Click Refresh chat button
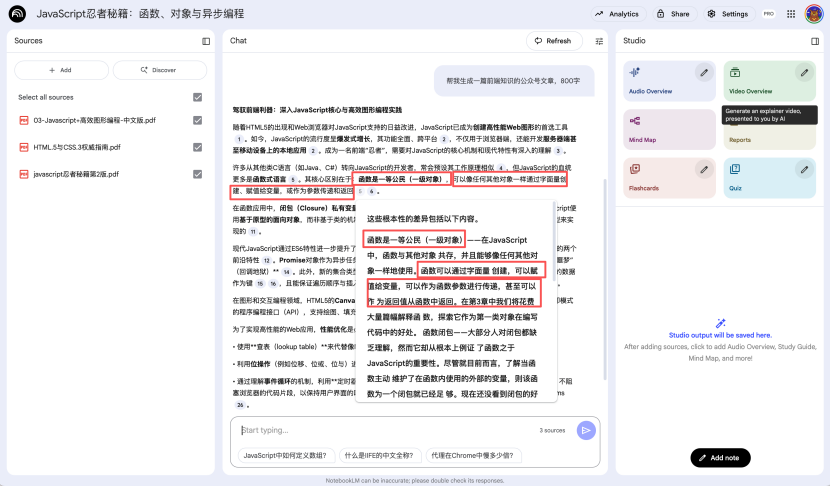Screen dimensions: 830x486 [554, 41]
